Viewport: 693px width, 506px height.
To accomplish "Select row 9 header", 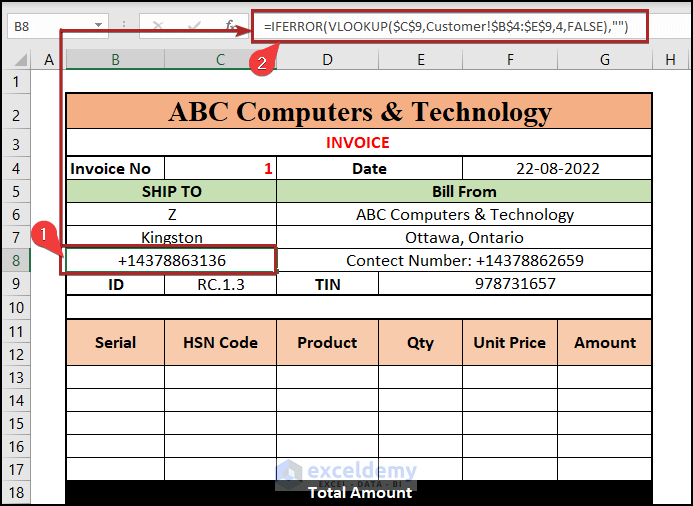I will [16, 283].
